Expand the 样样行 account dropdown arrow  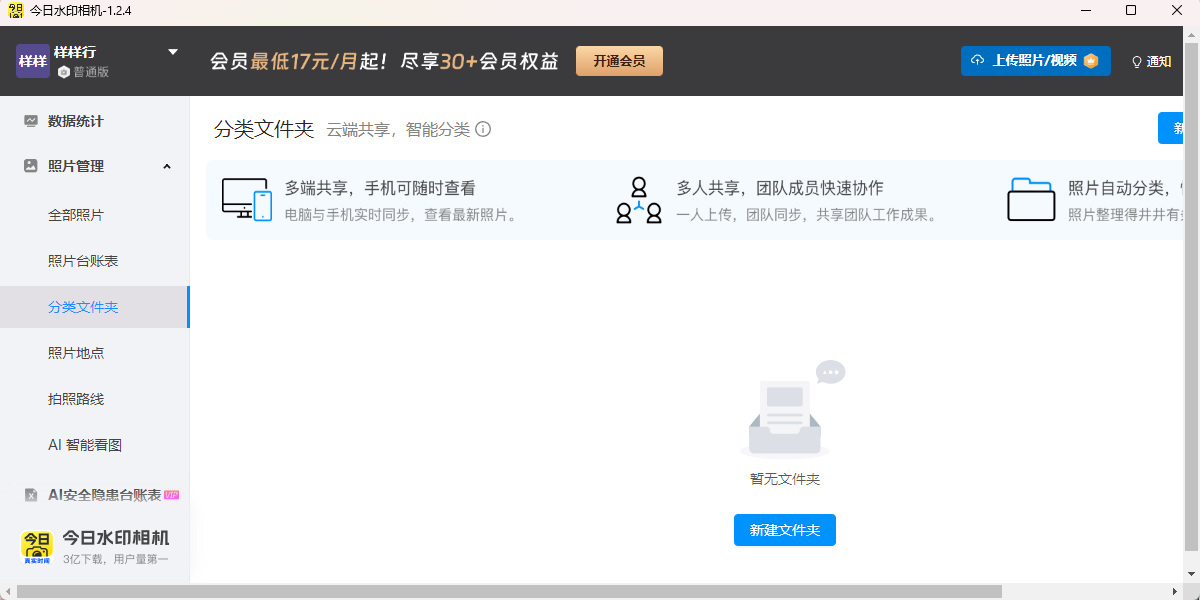173,52
